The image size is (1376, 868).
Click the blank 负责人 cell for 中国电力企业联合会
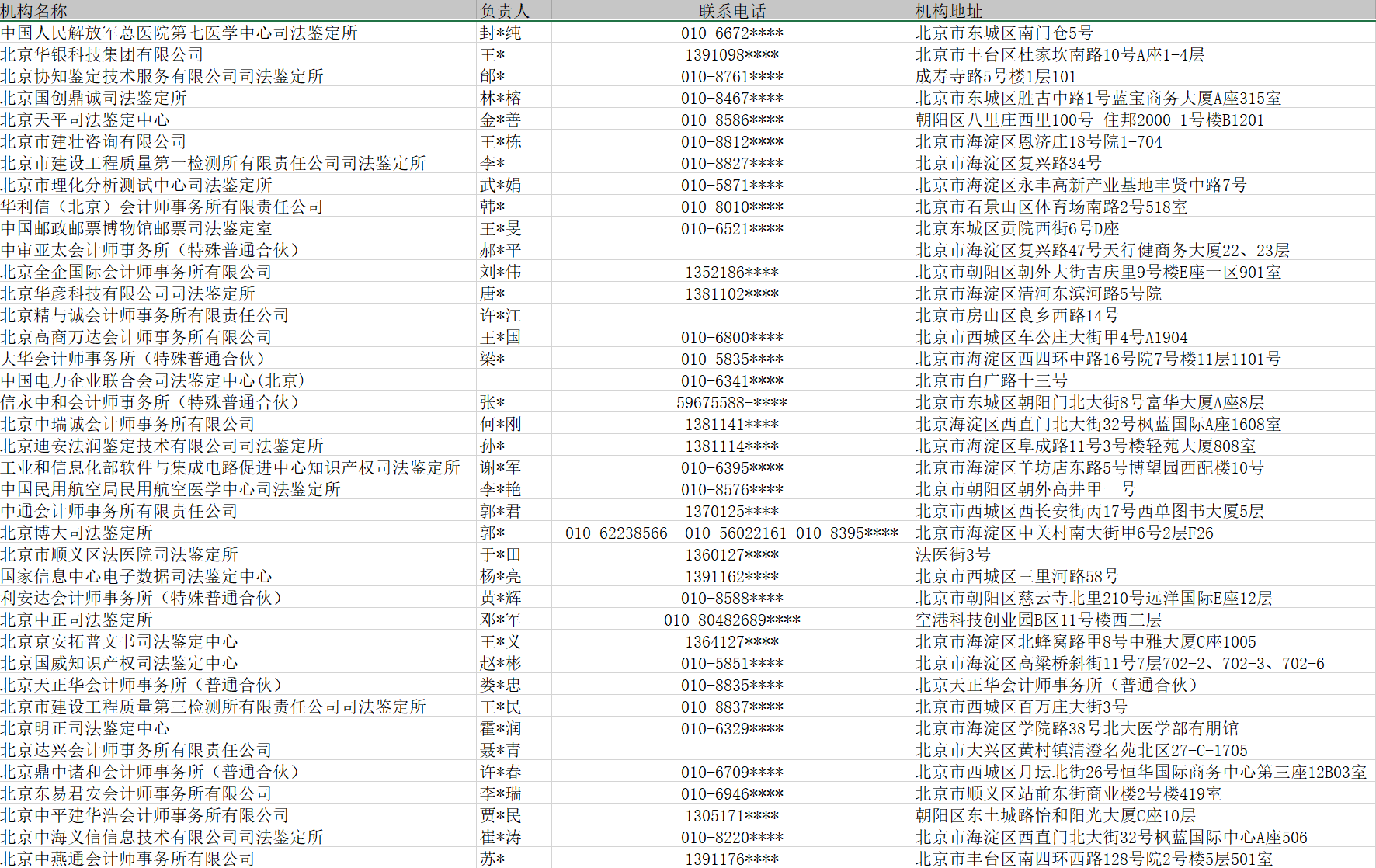(514, 380)
